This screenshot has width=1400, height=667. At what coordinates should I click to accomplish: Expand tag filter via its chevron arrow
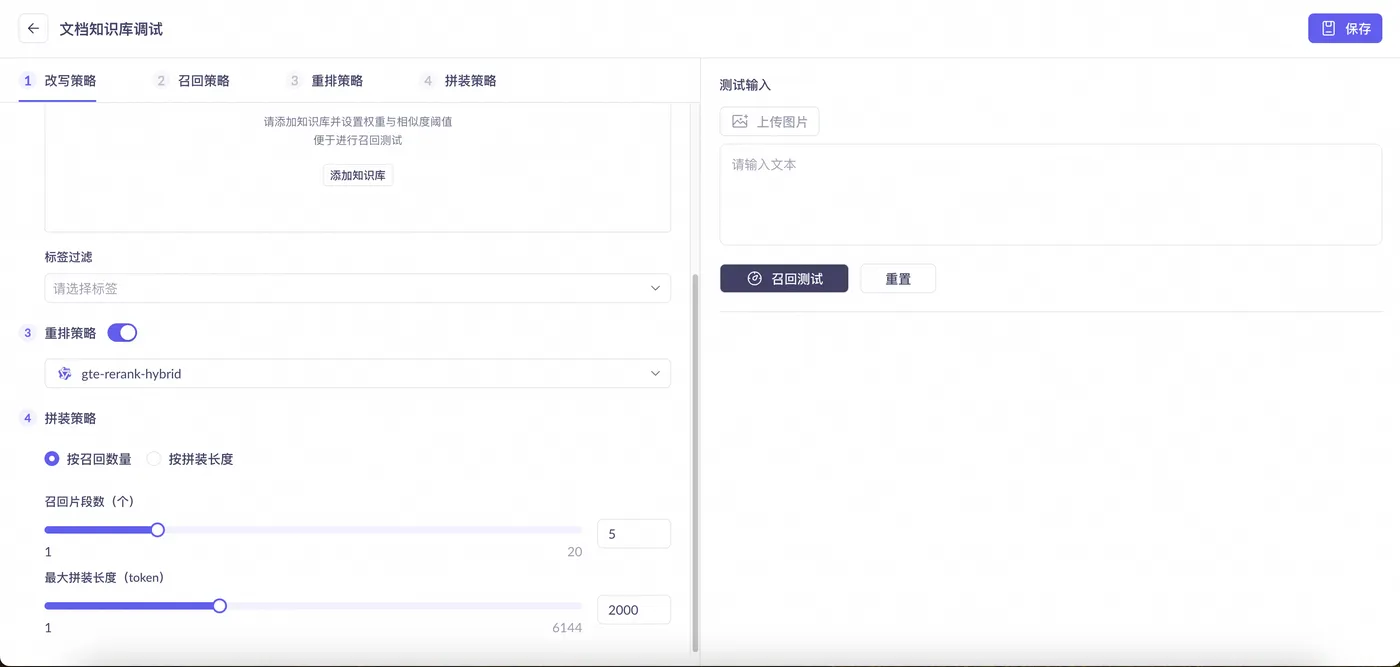pyautogui.click(x=656, y=288)
